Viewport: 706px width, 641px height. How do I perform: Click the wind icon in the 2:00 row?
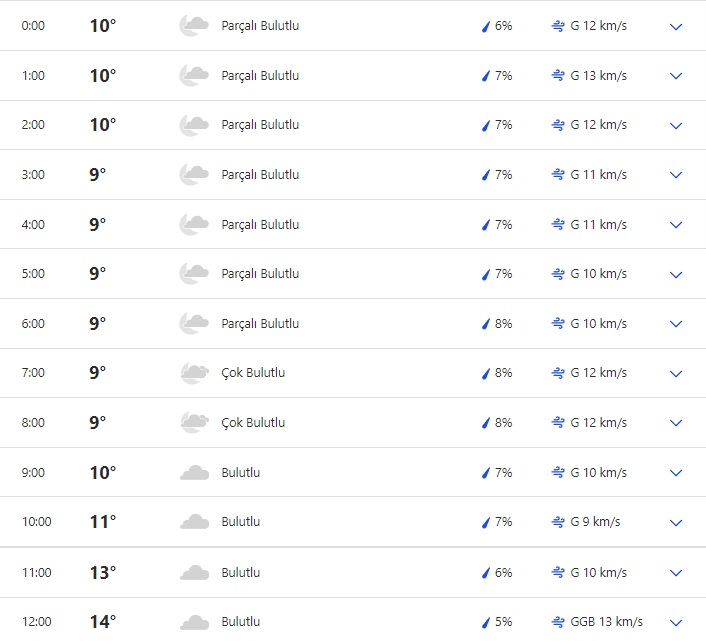click(x=558, y=125)
